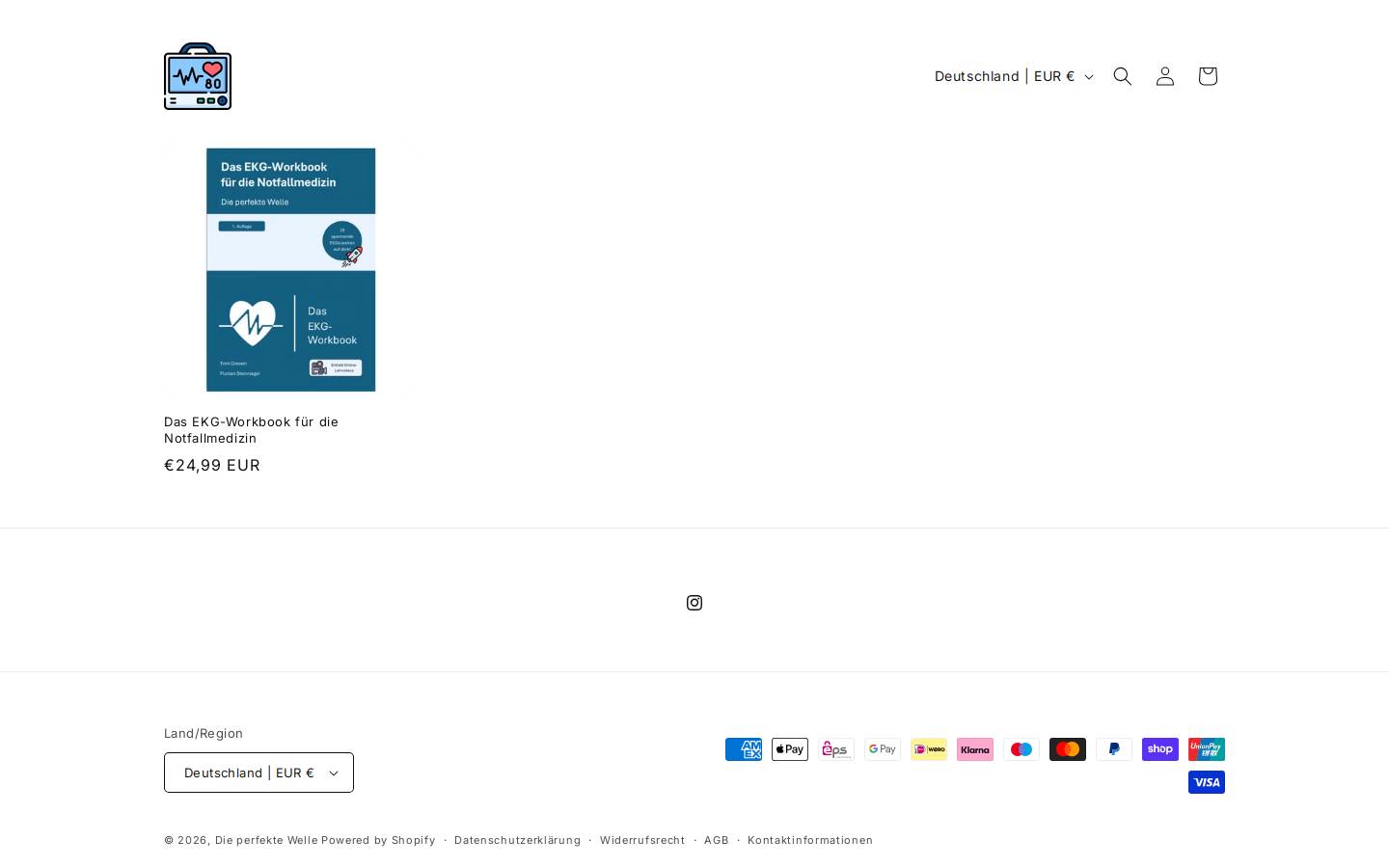Screen dimensions: 1389x868
Task: Click the Klarna payment icon
Action: click(x=975, y=749)
